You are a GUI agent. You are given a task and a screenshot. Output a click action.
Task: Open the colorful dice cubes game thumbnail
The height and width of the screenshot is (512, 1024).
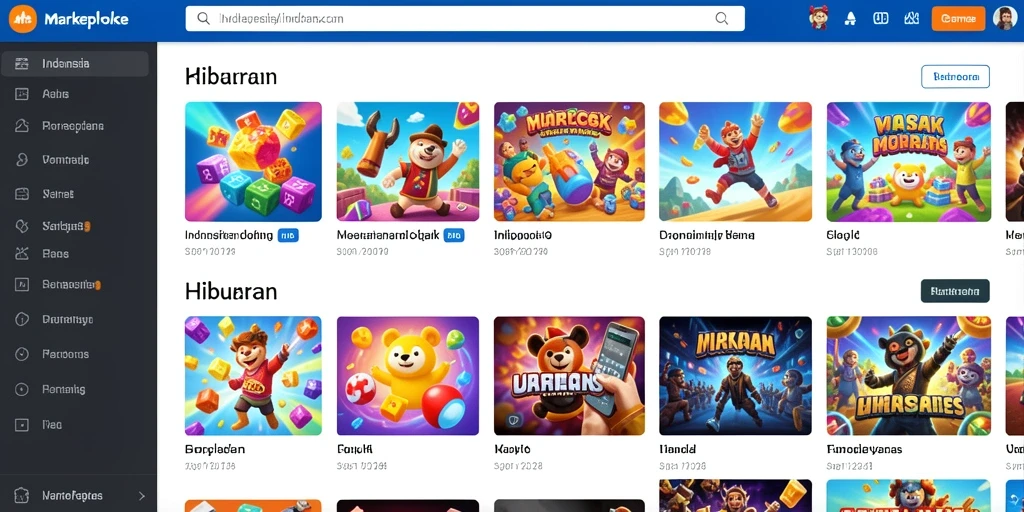253,162
